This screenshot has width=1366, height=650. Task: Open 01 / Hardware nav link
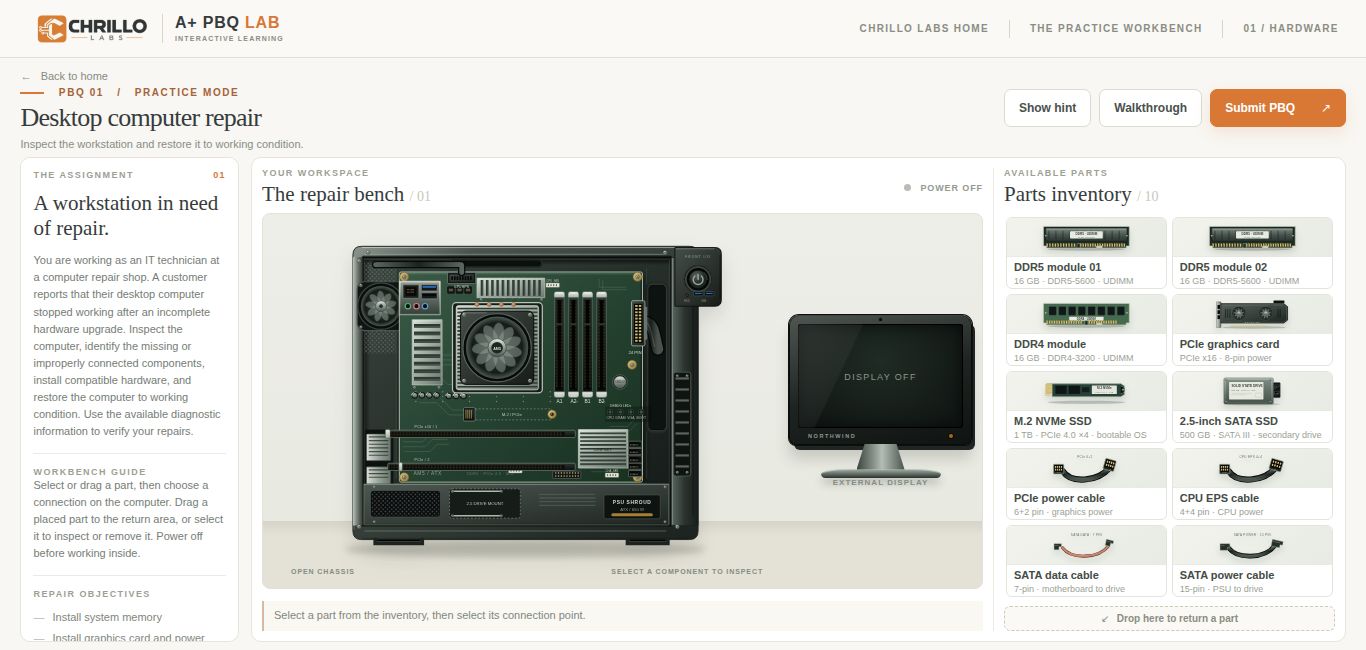(1290, 28)
